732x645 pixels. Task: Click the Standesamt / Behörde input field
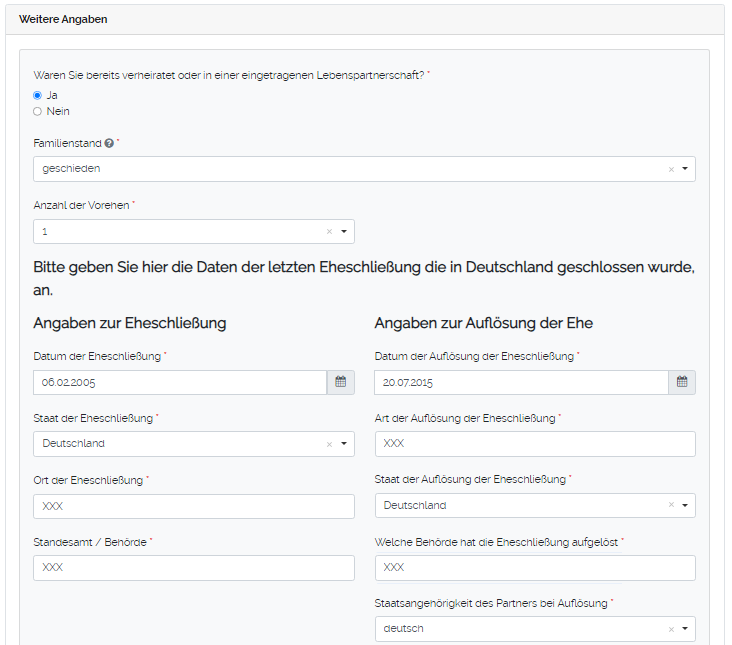193,568
